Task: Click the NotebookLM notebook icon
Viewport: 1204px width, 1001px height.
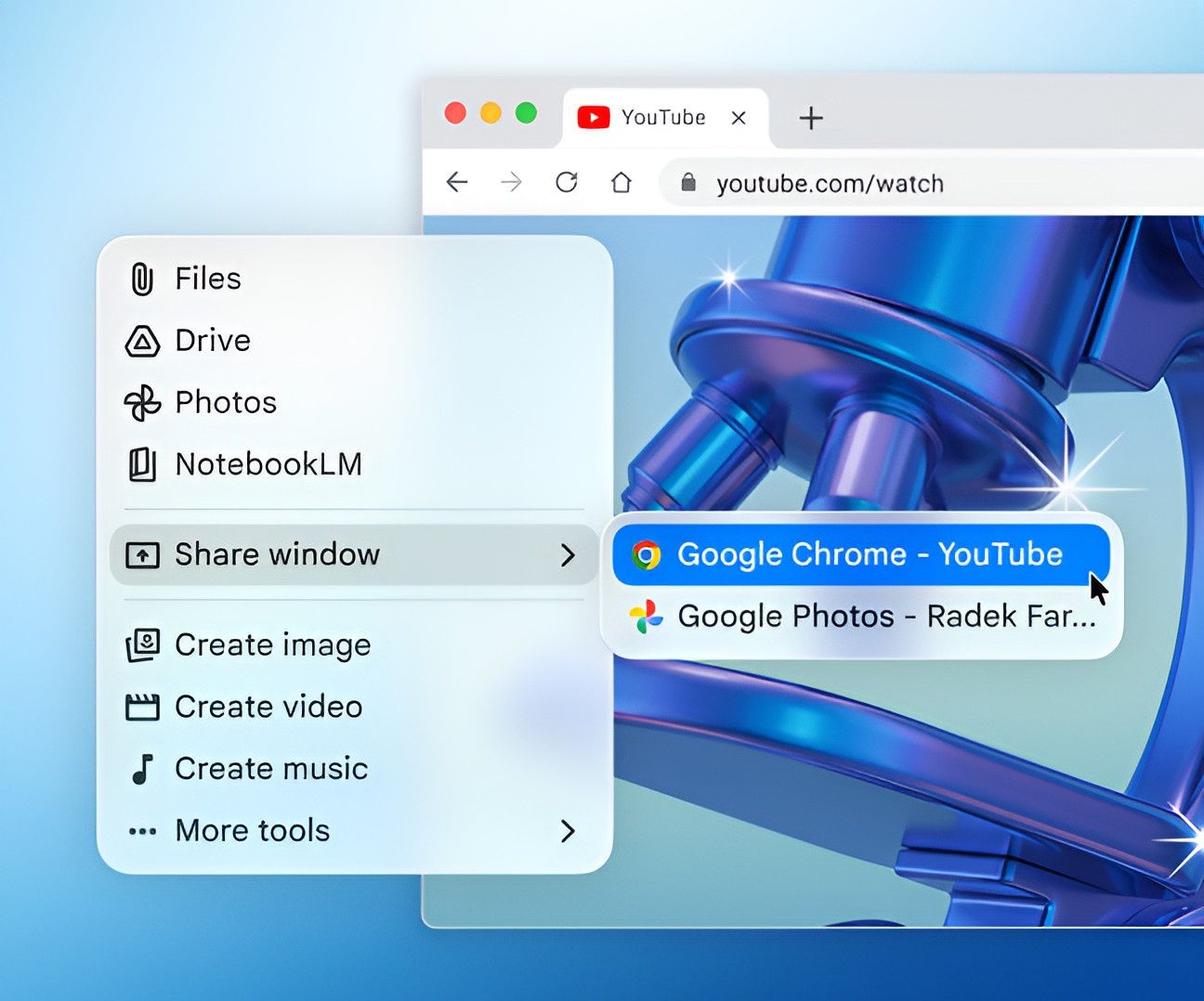Action: click(142, 464)
